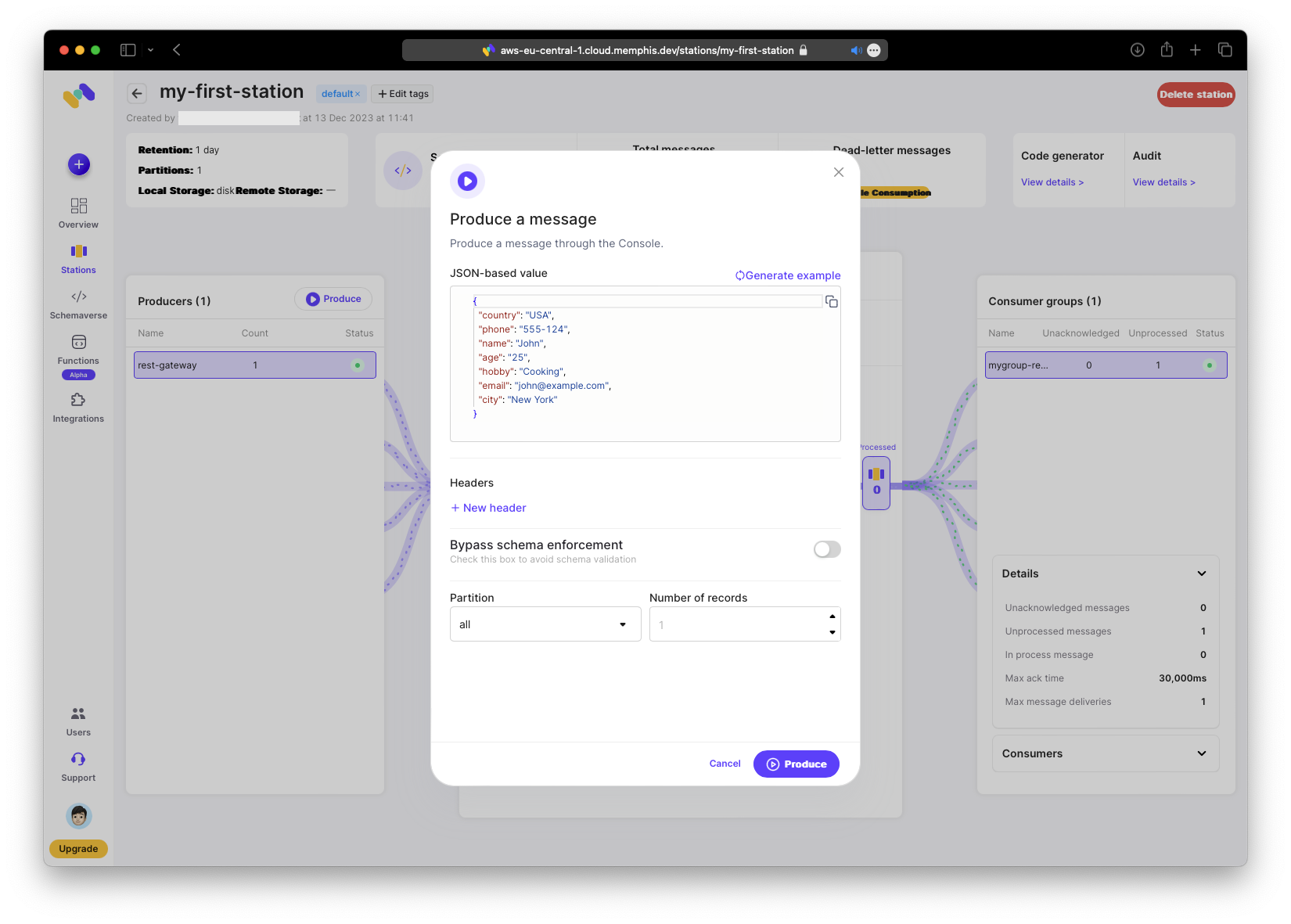The width and height of the screenshot is (1291, 924).
Task: Close the Produce a message dialog
Action: (x=838, y=172)
